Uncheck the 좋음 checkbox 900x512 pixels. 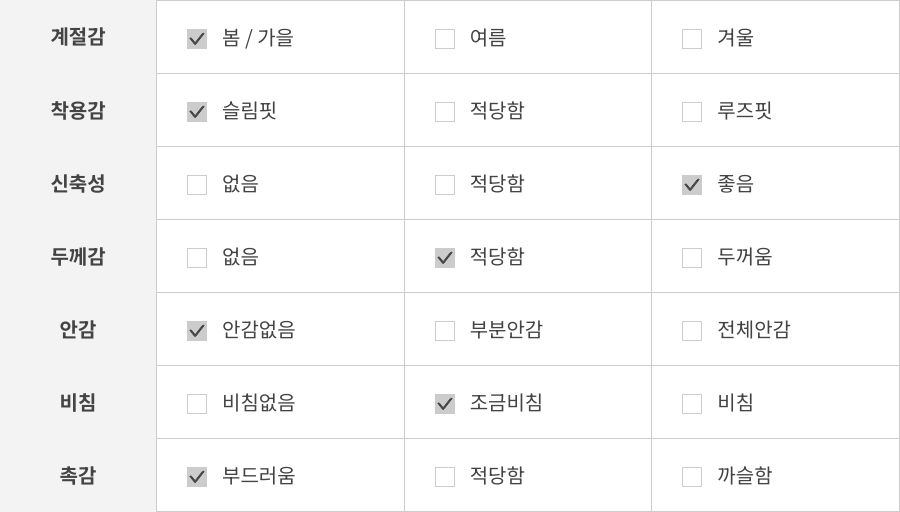(692, 185)
